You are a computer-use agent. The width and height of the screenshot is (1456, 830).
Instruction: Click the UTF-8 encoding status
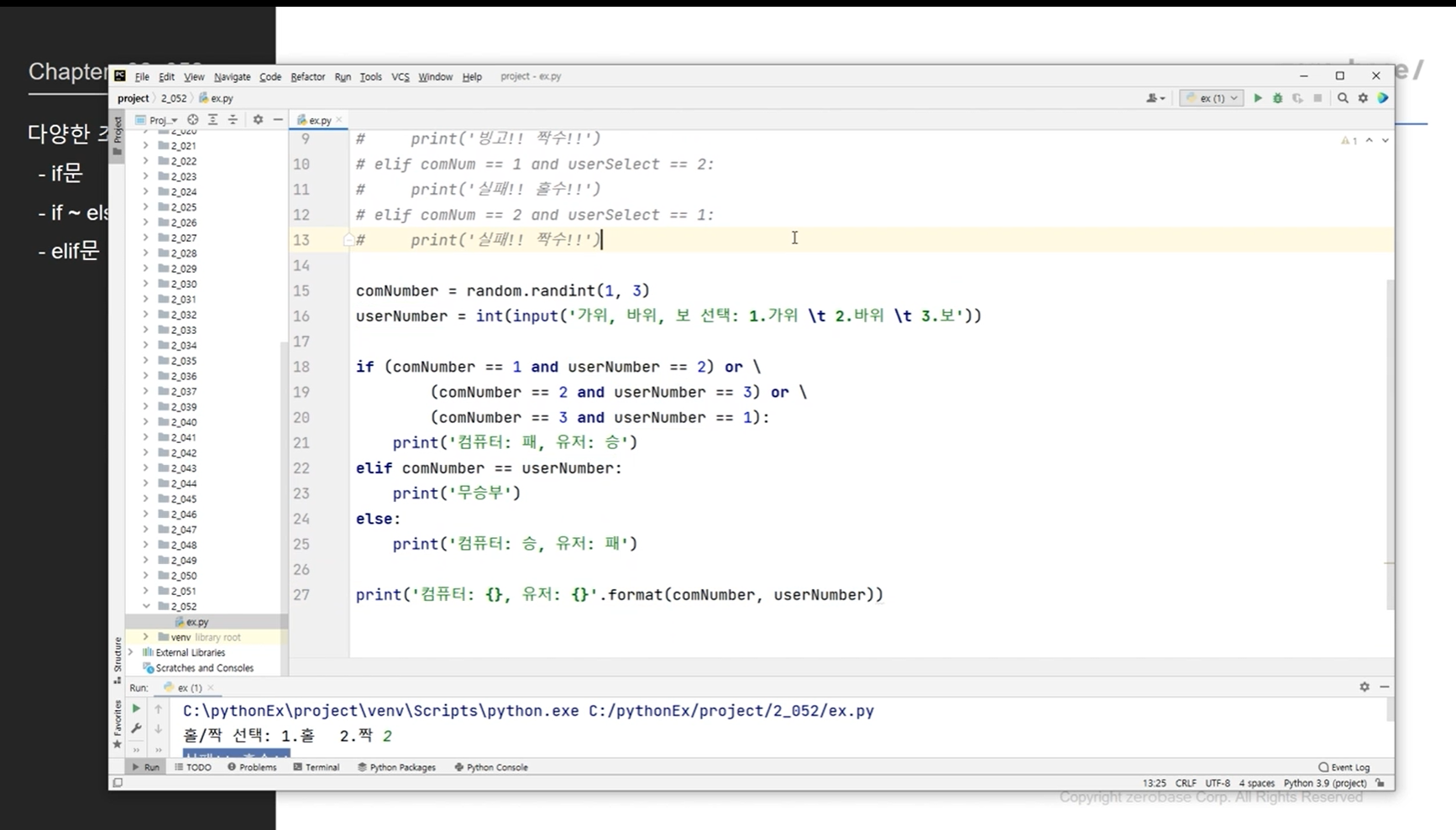[x=1218, y=783]
